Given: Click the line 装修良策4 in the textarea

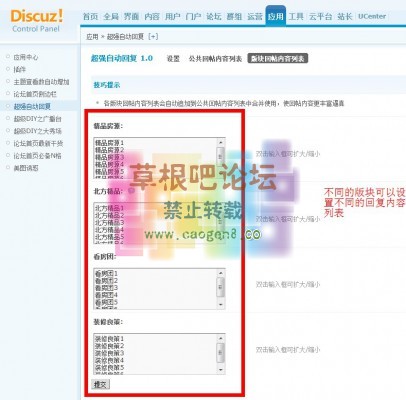Looking at the screenshot, I should click(x=109, y=361).
